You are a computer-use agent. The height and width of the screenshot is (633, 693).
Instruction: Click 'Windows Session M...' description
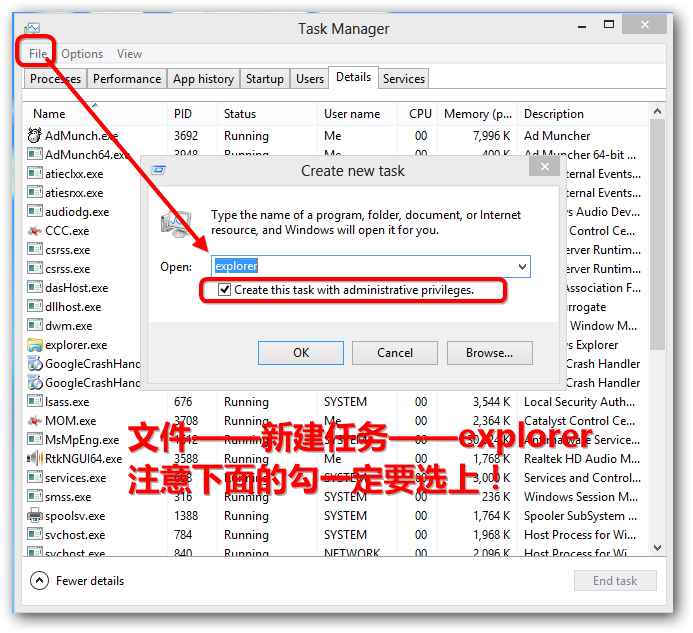[x=581, y=497]
